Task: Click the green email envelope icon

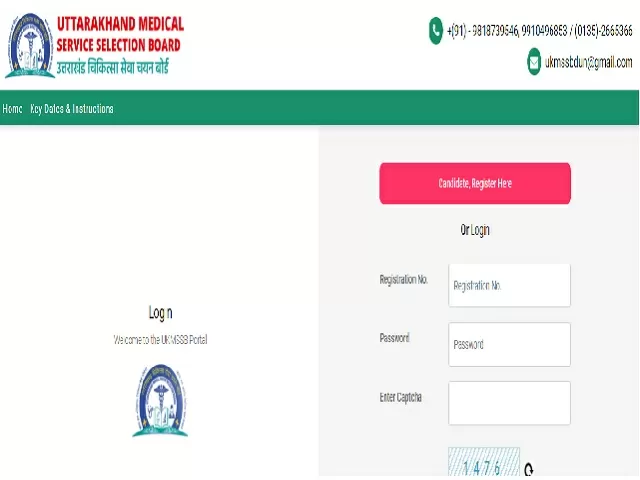Action: click(x=534, y=62)
